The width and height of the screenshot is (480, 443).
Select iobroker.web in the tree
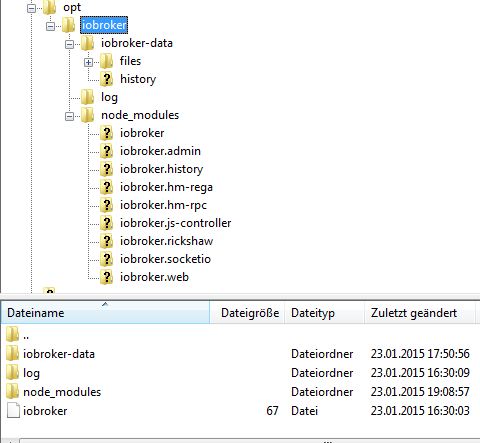[154, 277]
